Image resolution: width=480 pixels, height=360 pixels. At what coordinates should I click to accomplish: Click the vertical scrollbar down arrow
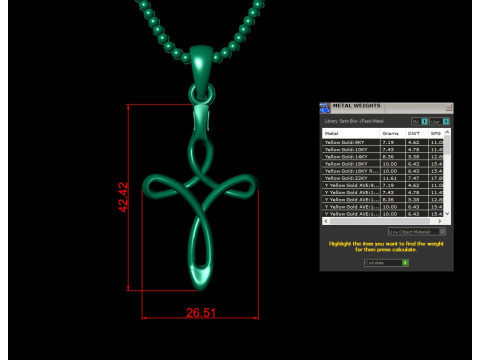(447, 214)
